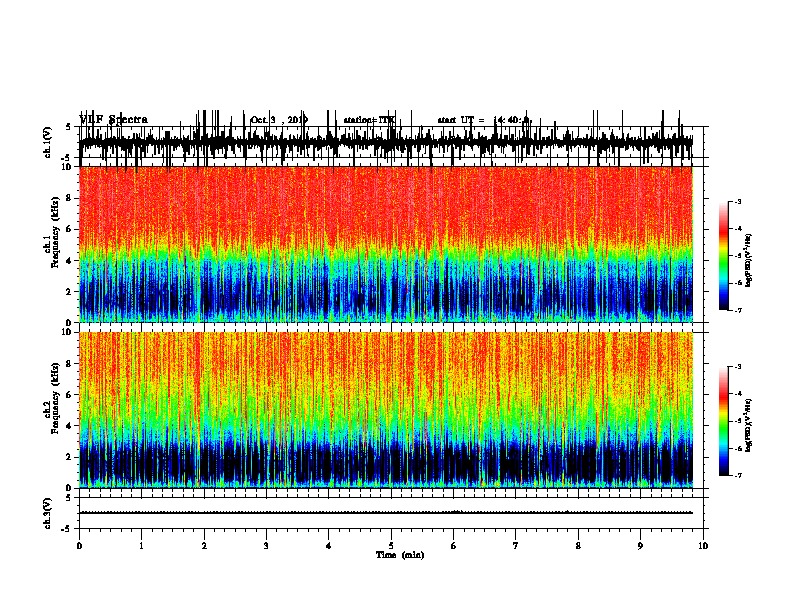
Task: Click the "4" tick on the time axis
Action: click(x=329, y=546)
